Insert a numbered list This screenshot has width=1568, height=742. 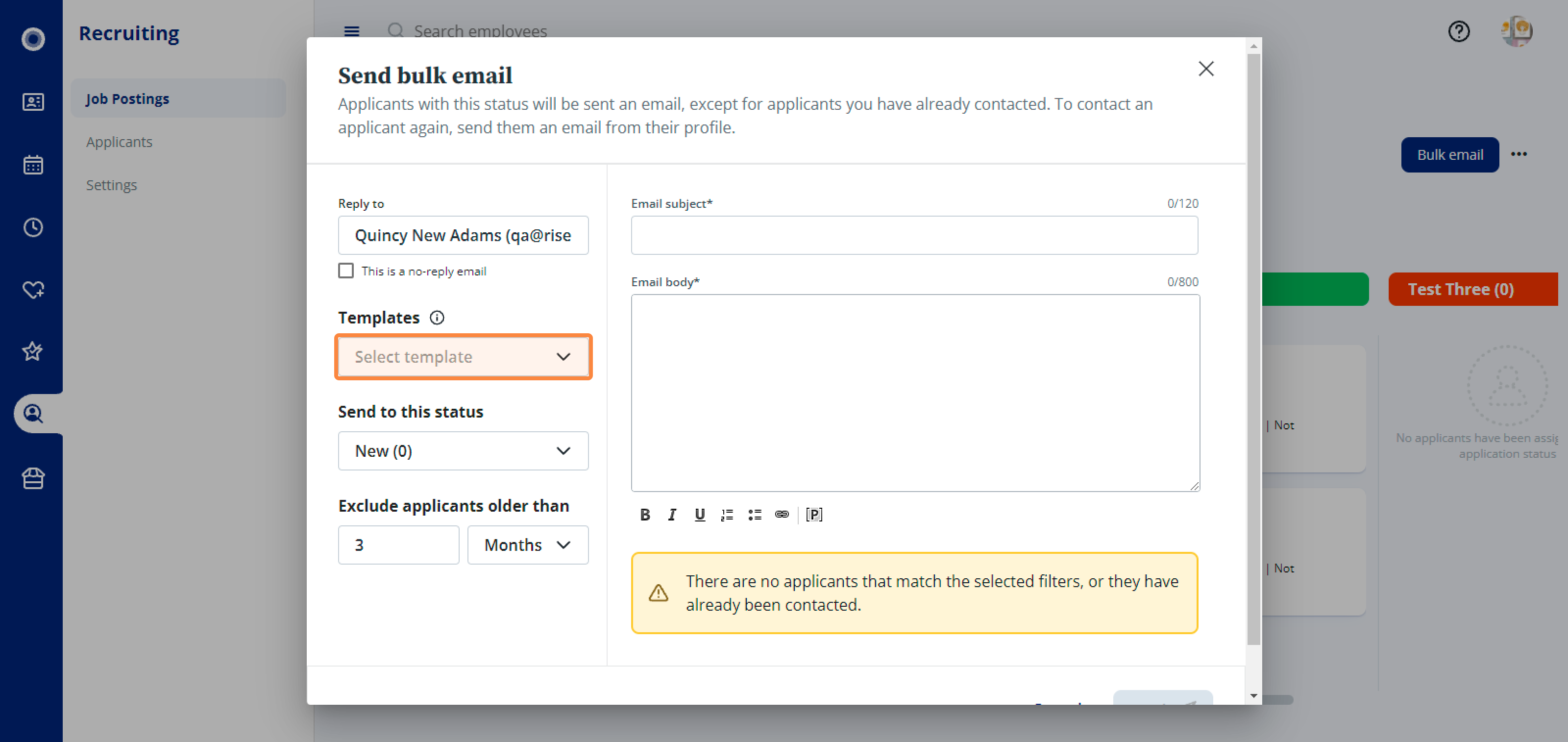[x=727, y=514]
